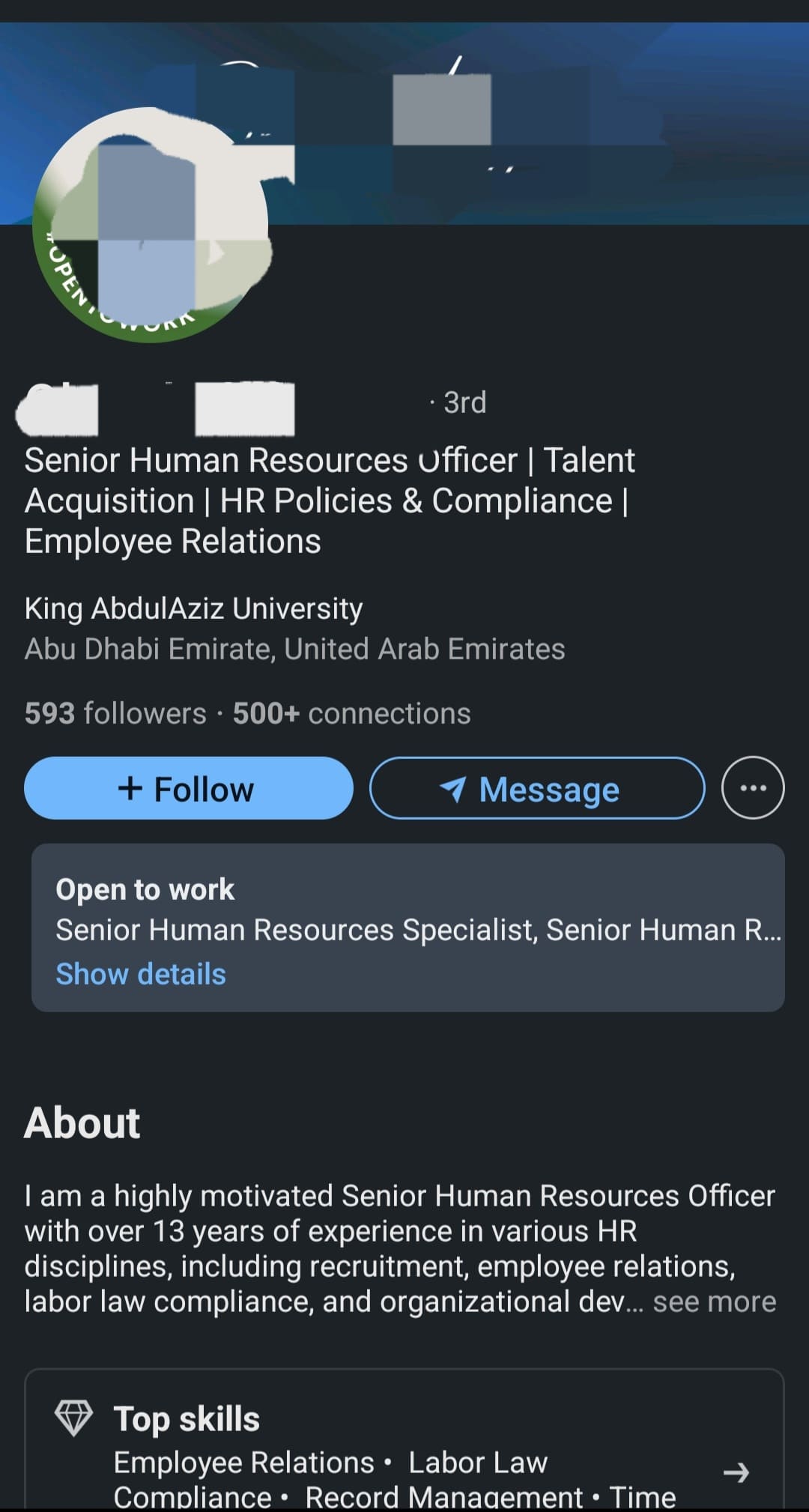Tap the Top skills diamond icon
This screenshot has height=1512, width=809.
pos(73,1418)
